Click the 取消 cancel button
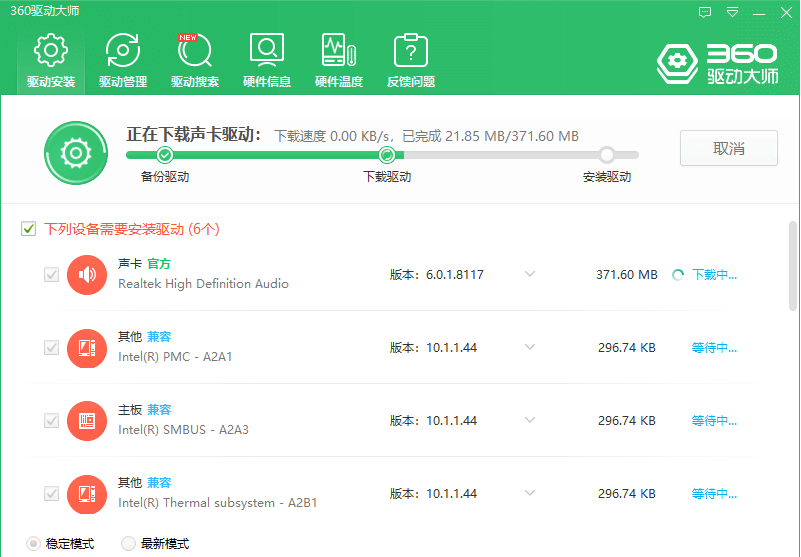 pyautogui.click(x=728, y=148)
